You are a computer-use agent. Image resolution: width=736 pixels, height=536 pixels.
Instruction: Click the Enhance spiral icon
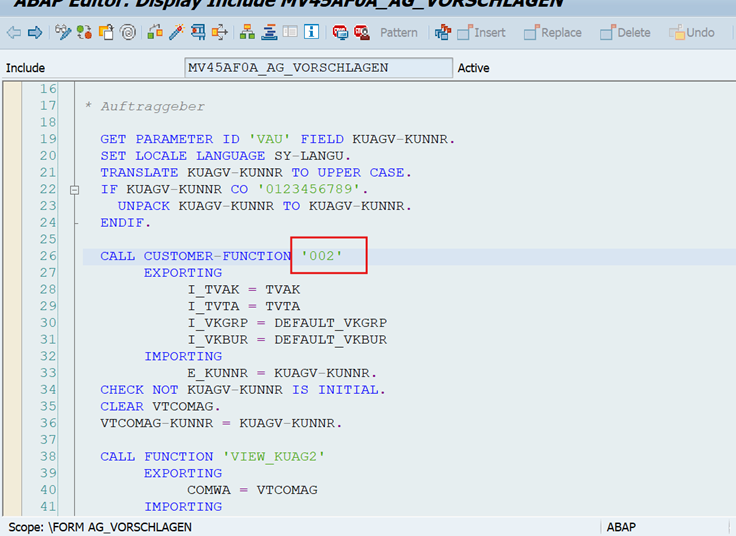tap(128, 32)
